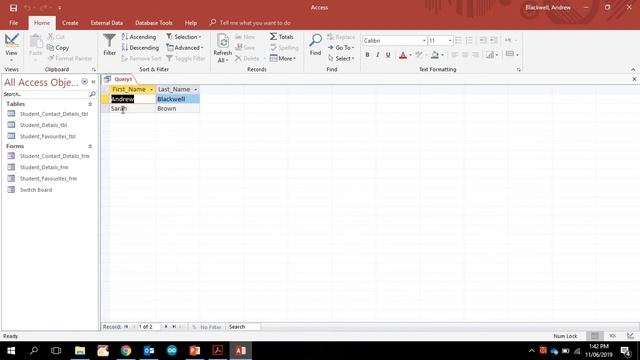Screen dimensions: 640x360
Task: Go to next record navigation arrow
Action: [x=166, y=327]
